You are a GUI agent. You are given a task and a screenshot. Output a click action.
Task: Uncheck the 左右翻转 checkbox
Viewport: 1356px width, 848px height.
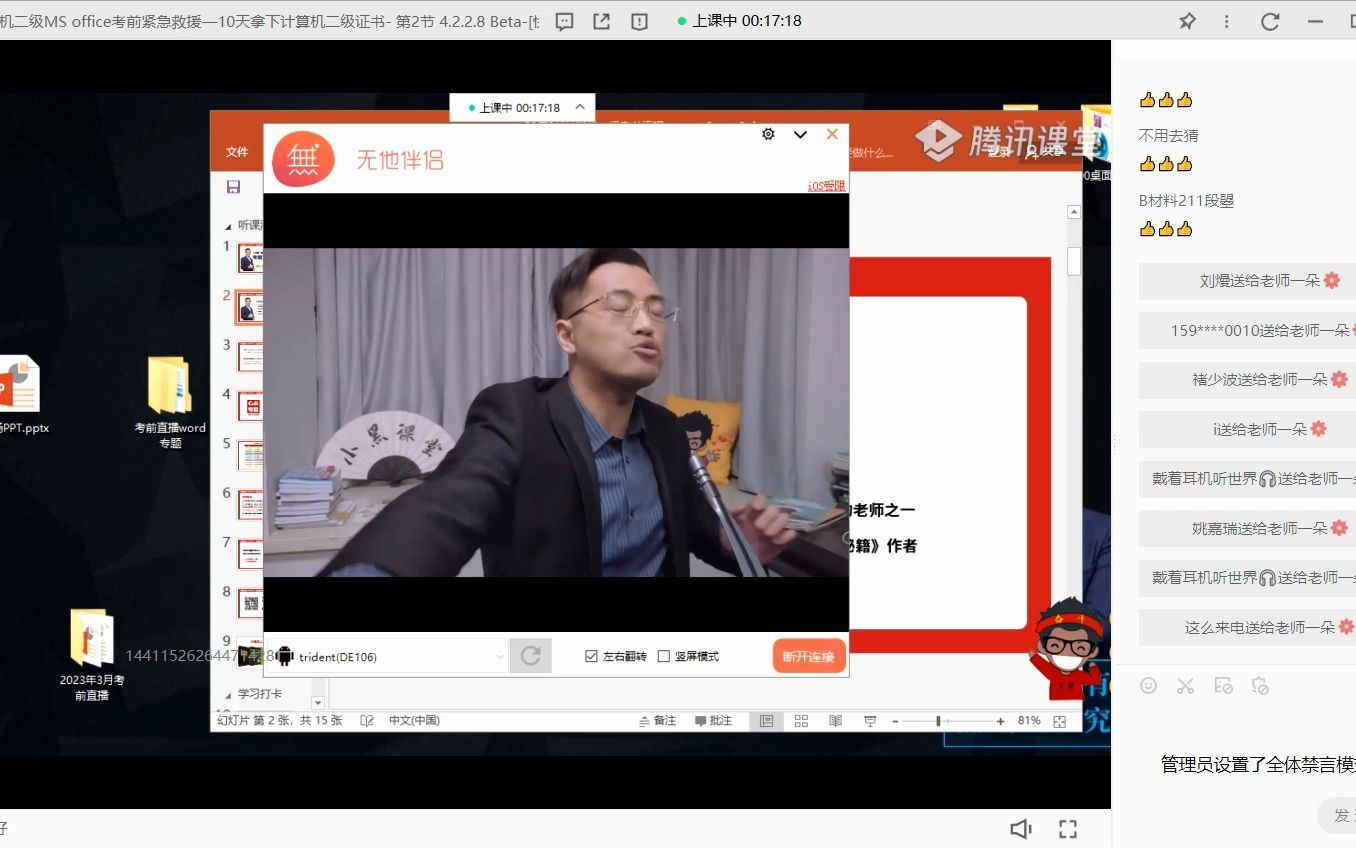[x=592, y=657]
